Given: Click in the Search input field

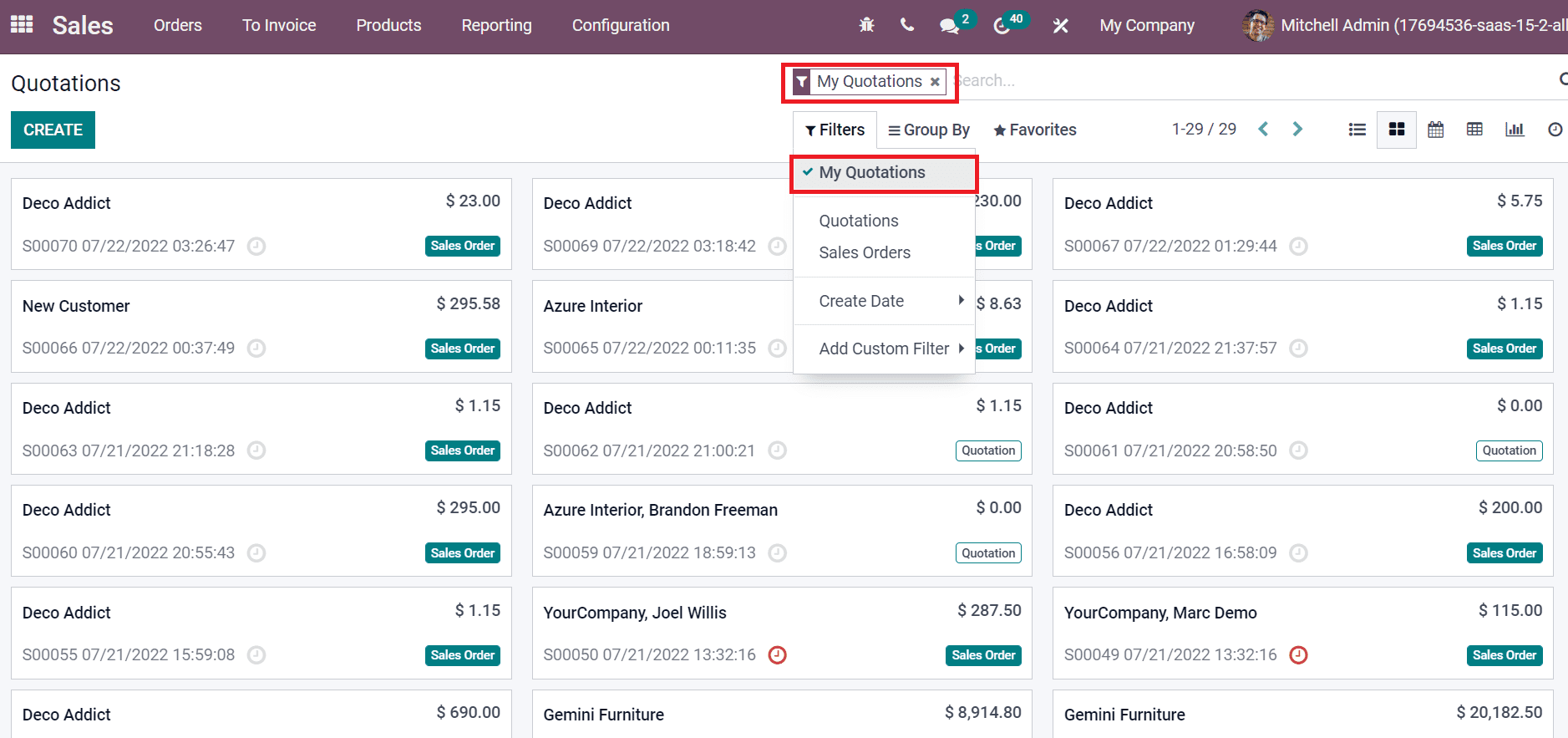Looking at the screenshot, I should [1253, 81].
